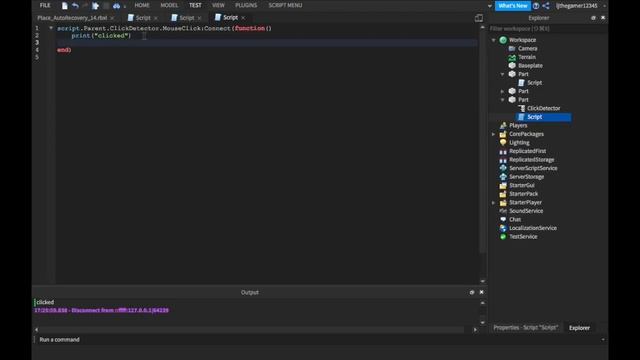This screenshot has height=360, width=640.
Task: Click the popout editor icon above the scrollbar
Action: pos(479,18)
